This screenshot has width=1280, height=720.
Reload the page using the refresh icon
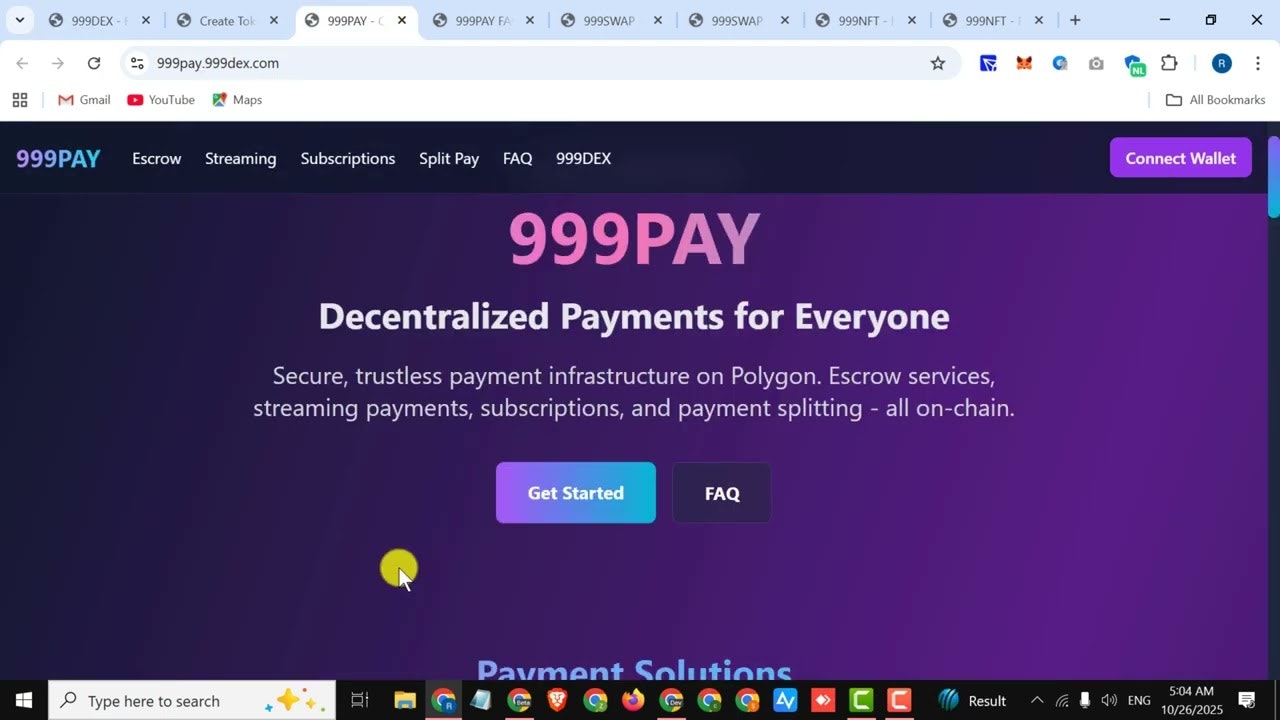(94, 63)
